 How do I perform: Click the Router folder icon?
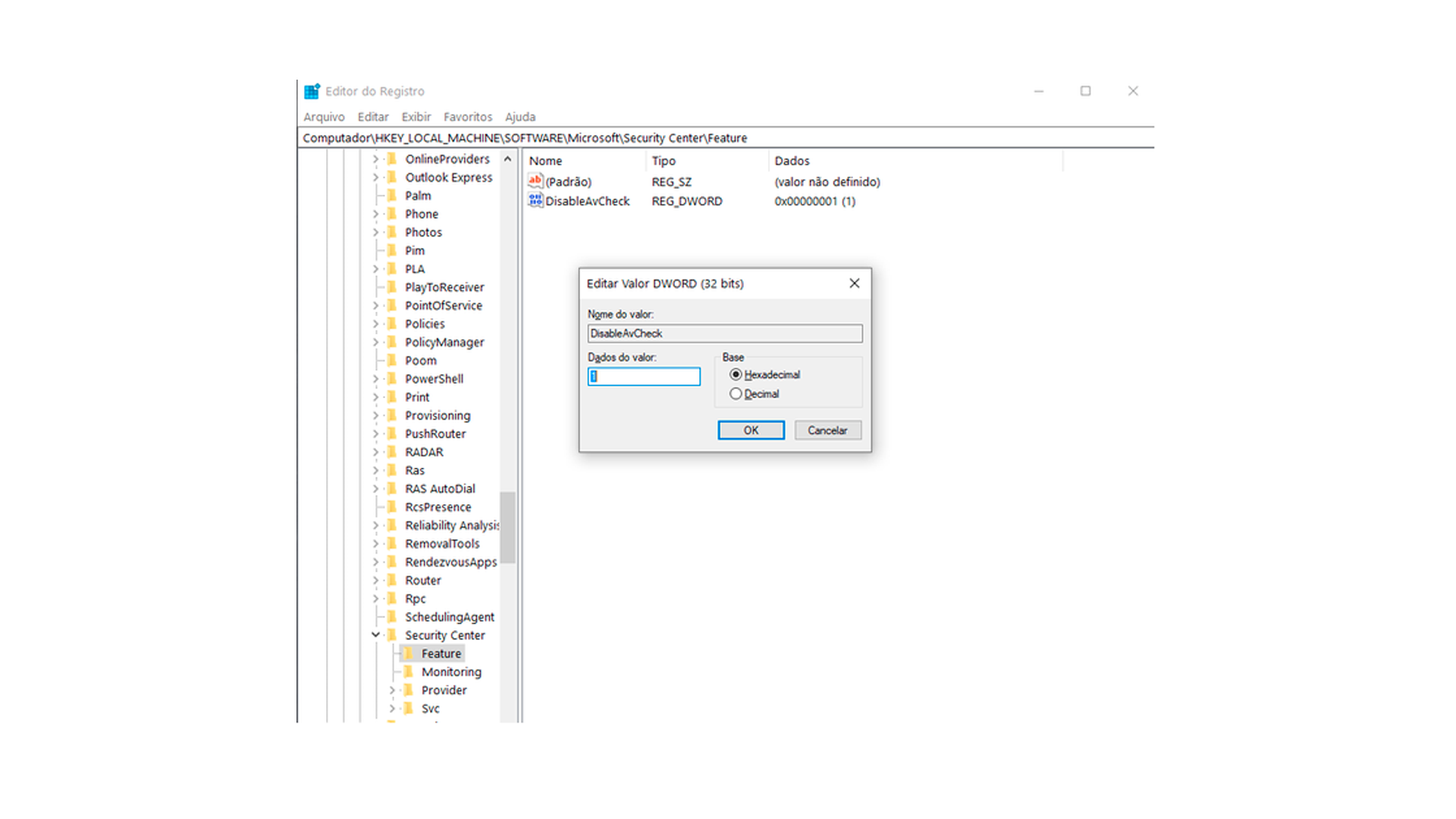point(392,580)
